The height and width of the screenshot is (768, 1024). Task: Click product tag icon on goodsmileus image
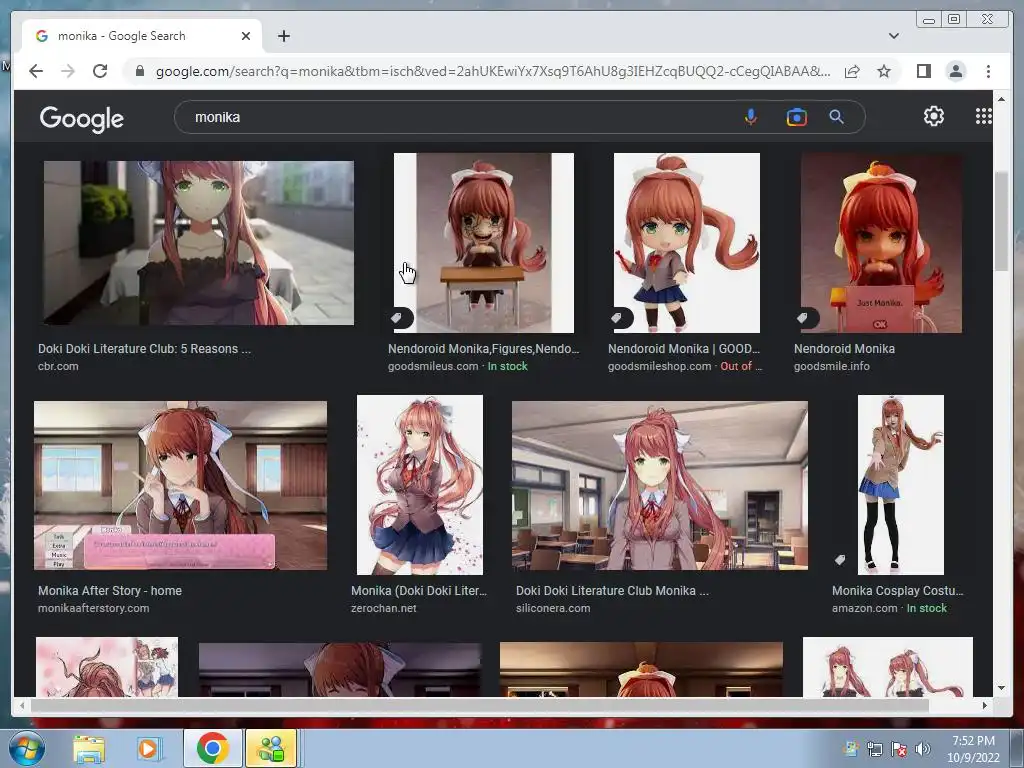396,317
